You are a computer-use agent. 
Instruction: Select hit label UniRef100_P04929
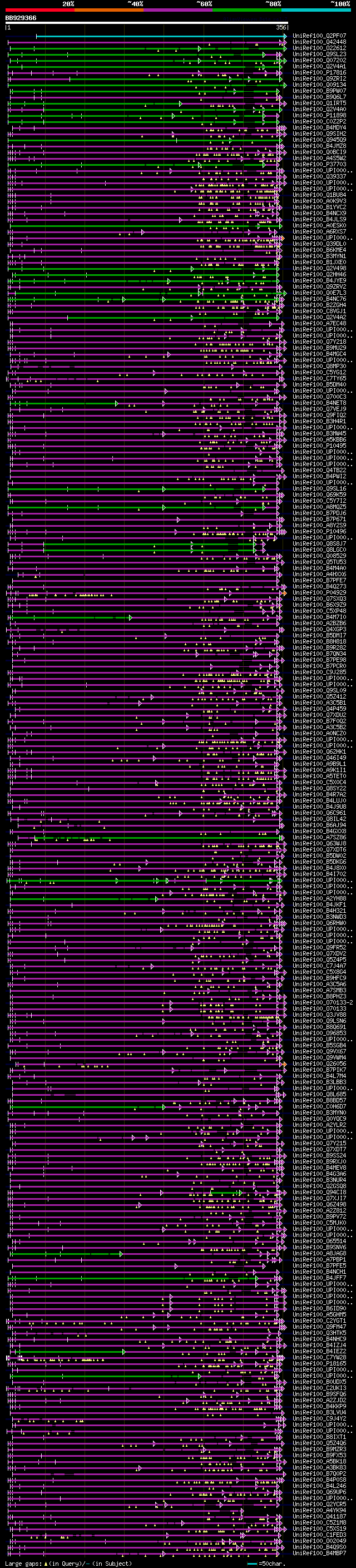click(x=319, y=592)
